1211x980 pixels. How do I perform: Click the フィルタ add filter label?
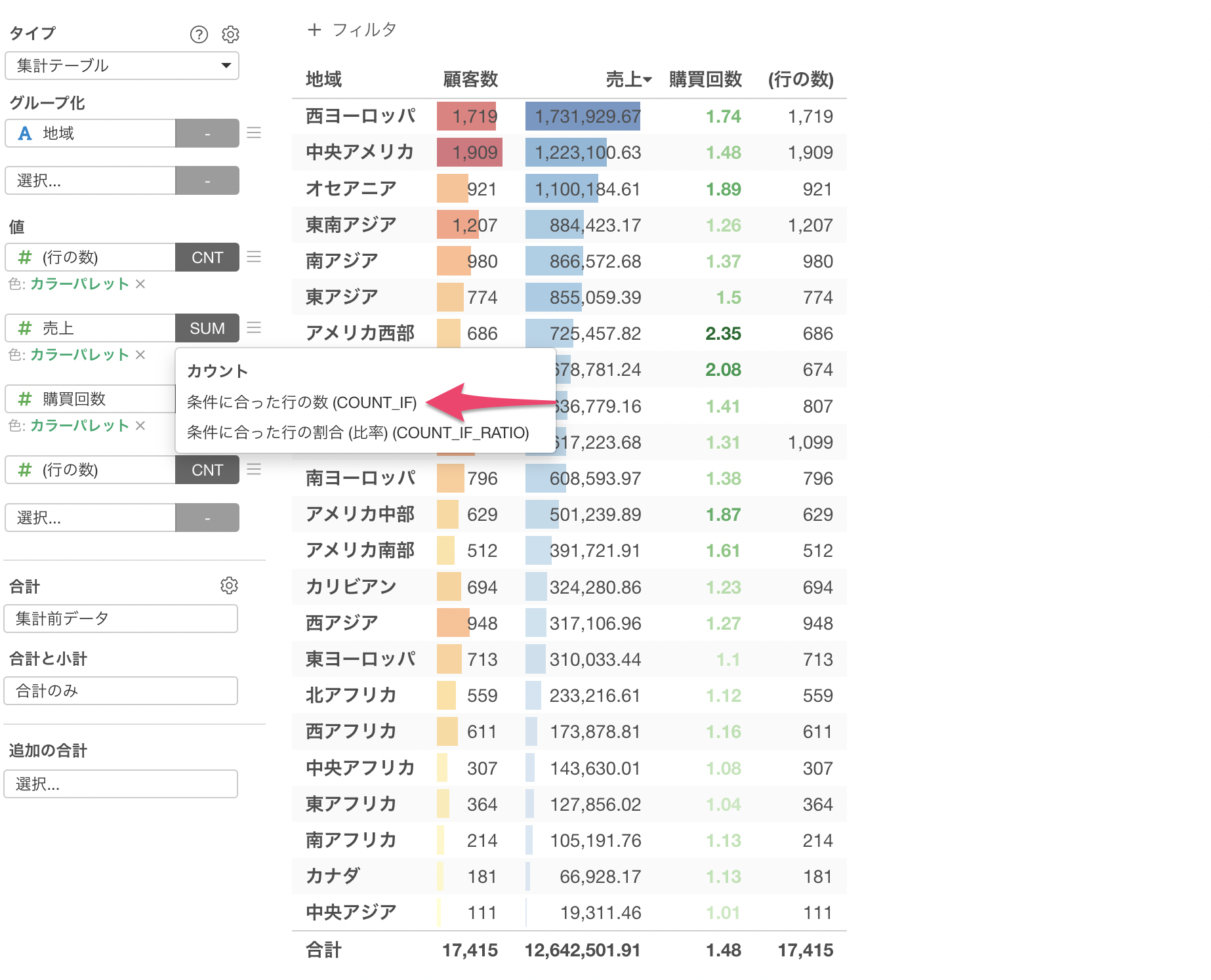click(365, 30)
